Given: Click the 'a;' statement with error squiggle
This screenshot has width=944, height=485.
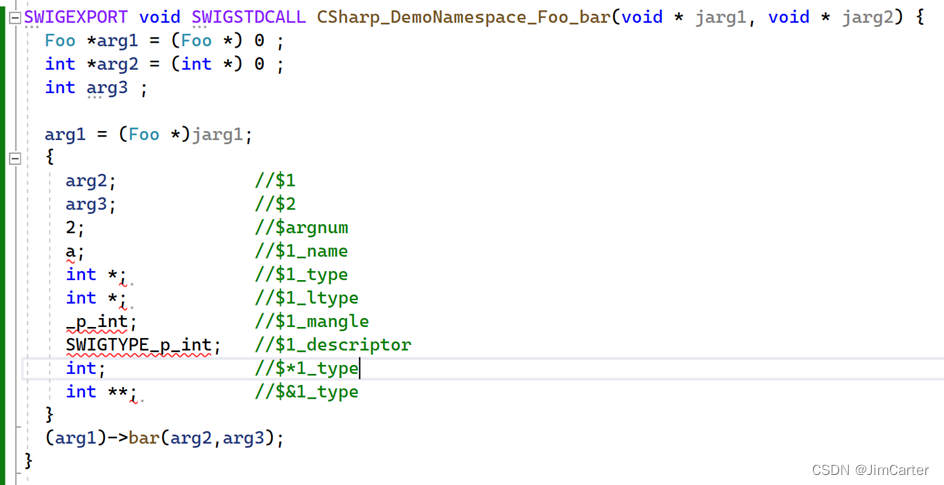Looking at the screenshot, I should click(x=75, y=252).
